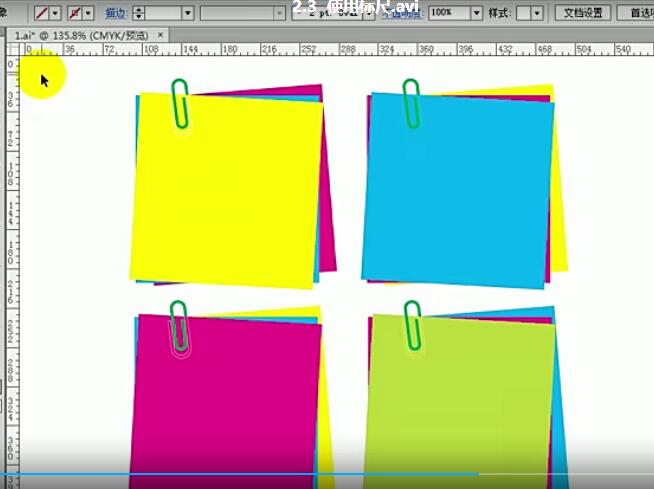Click the 首选项 preferences button

pos(636,13)
